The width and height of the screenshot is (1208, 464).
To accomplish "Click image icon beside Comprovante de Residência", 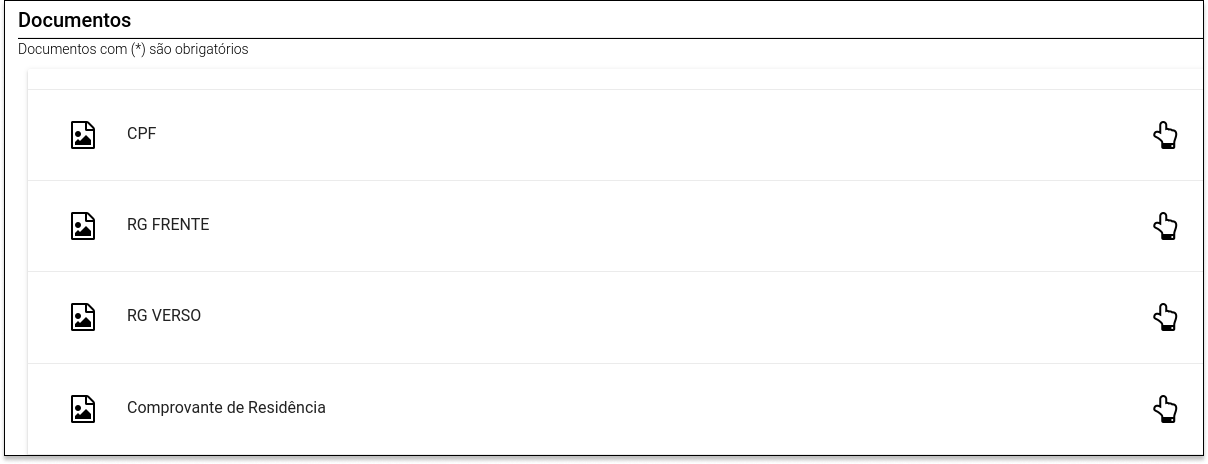I will pyautogui.click(x=83, y=409).
